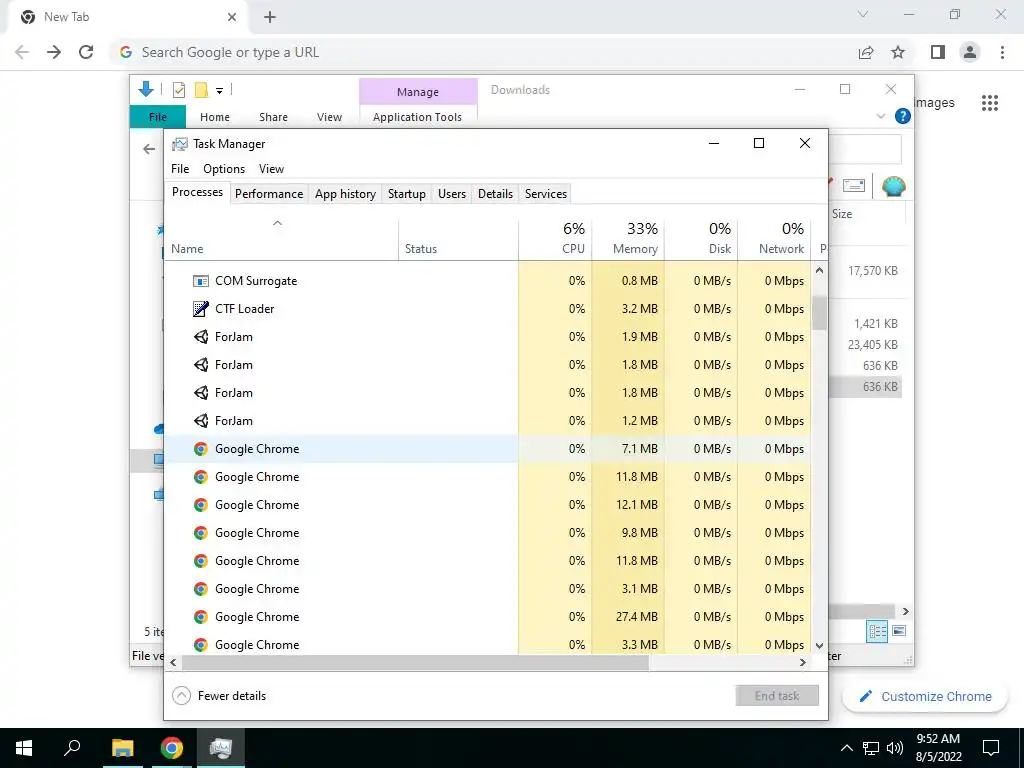Switch to the Details tab
The height and width of the screenshot is (768, 1024).
495,194
